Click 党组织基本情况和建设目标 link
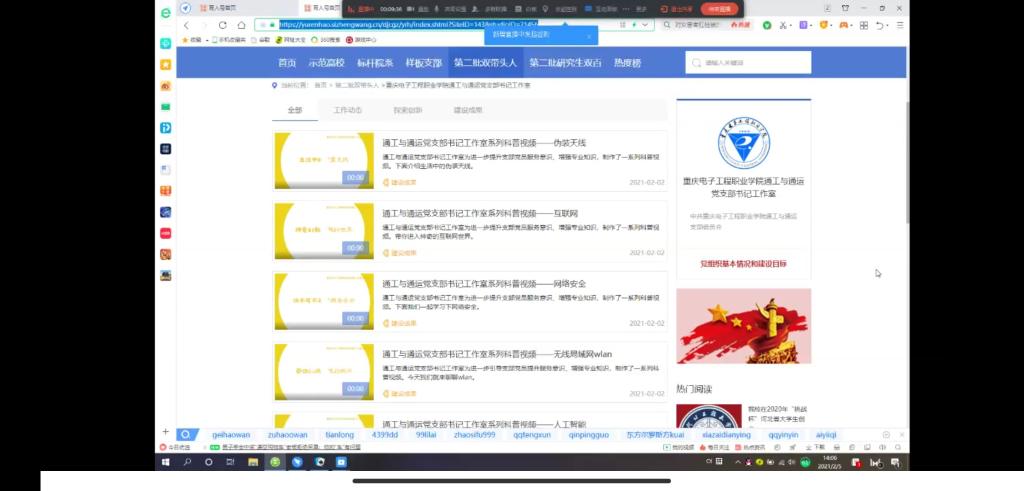This screenshot has height=491, width=1024. click(743, 263)
